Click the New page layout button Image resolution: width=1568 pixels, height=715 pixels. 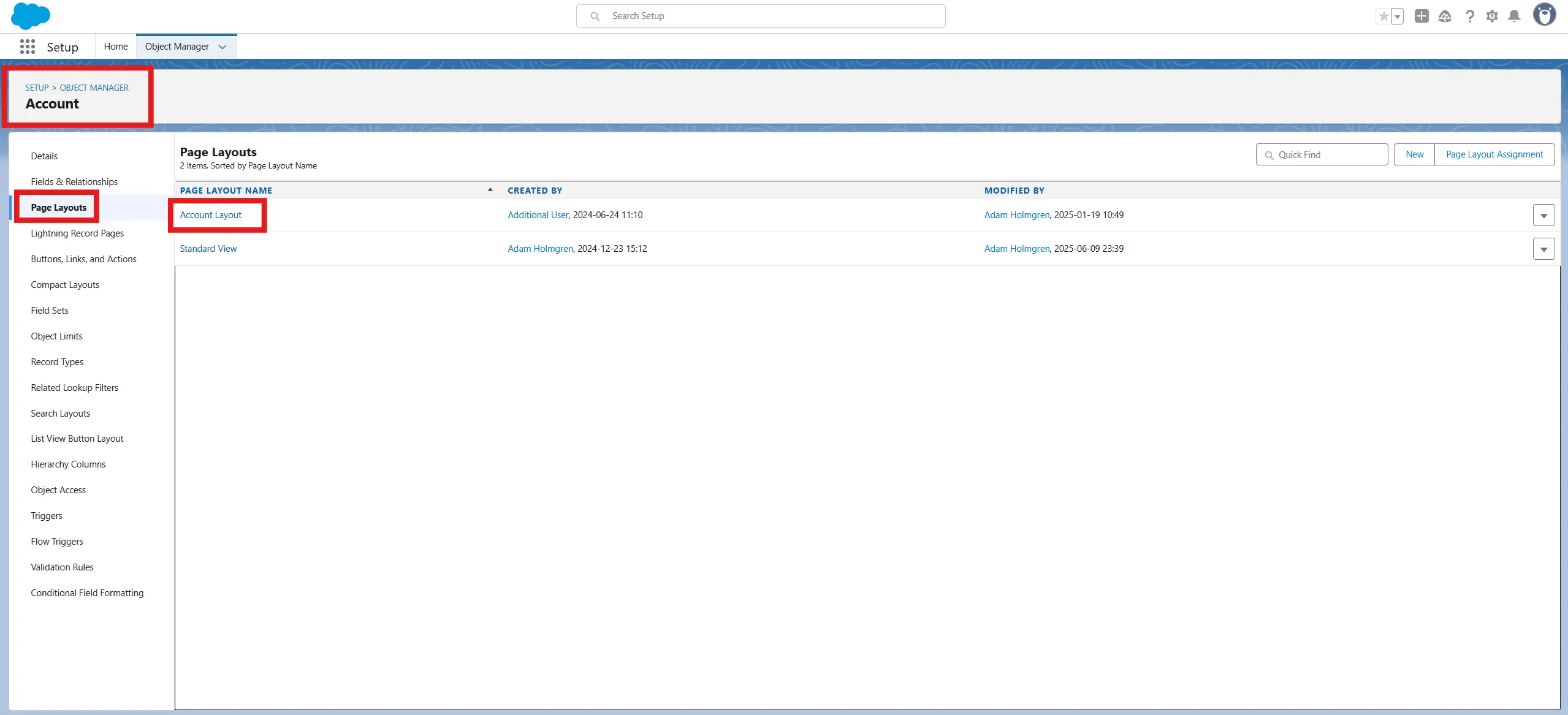coord(1414,154)
